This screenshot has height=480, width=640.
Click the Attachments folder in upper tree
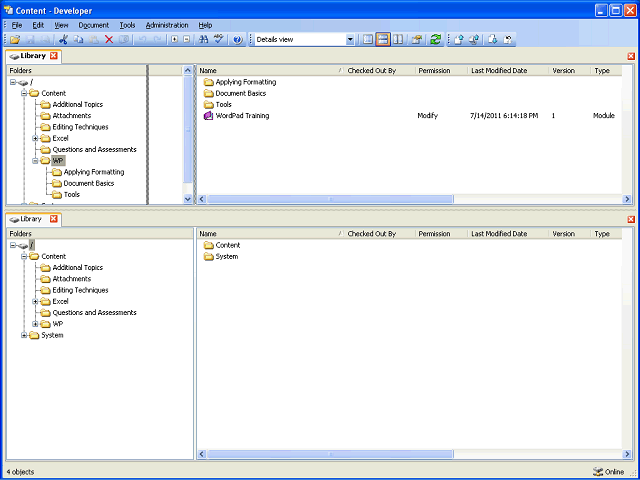pyautogui.click(x=71, y=116)
